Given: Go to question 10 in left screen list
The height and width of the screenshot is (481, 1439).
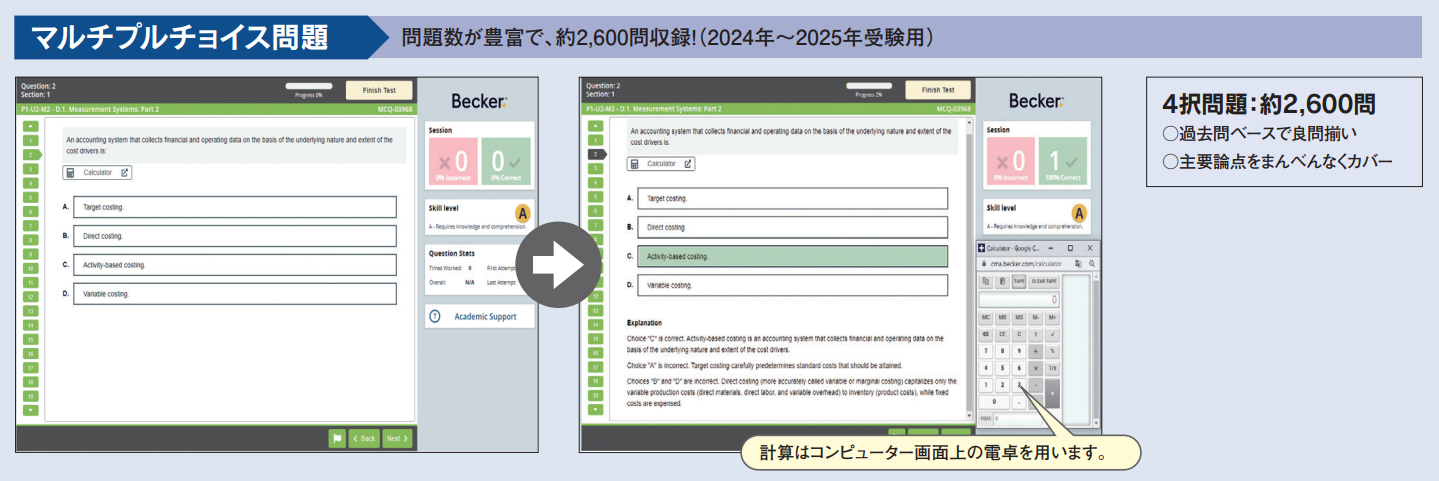Looking at the screenshot, I should [x=30, y=269].
